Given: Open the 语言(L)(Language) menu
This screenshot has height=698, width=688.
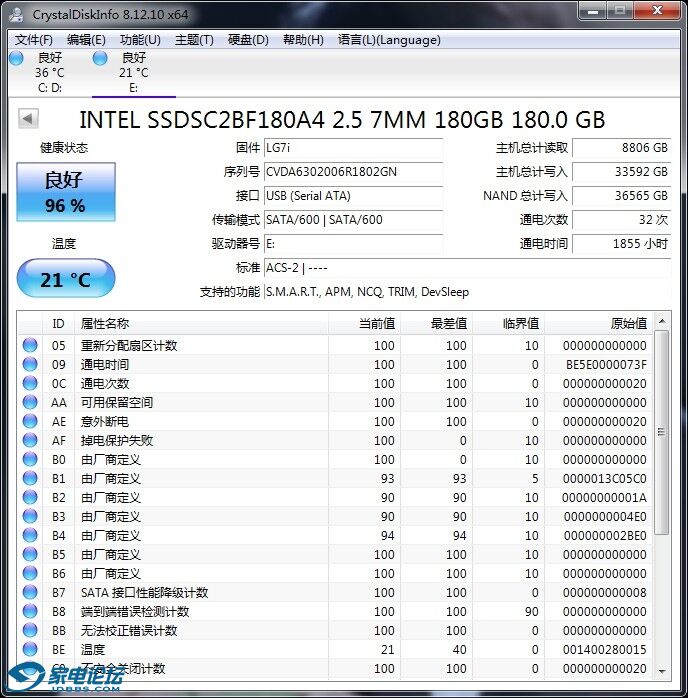Looking at the screenshot, I should point(389,40).
